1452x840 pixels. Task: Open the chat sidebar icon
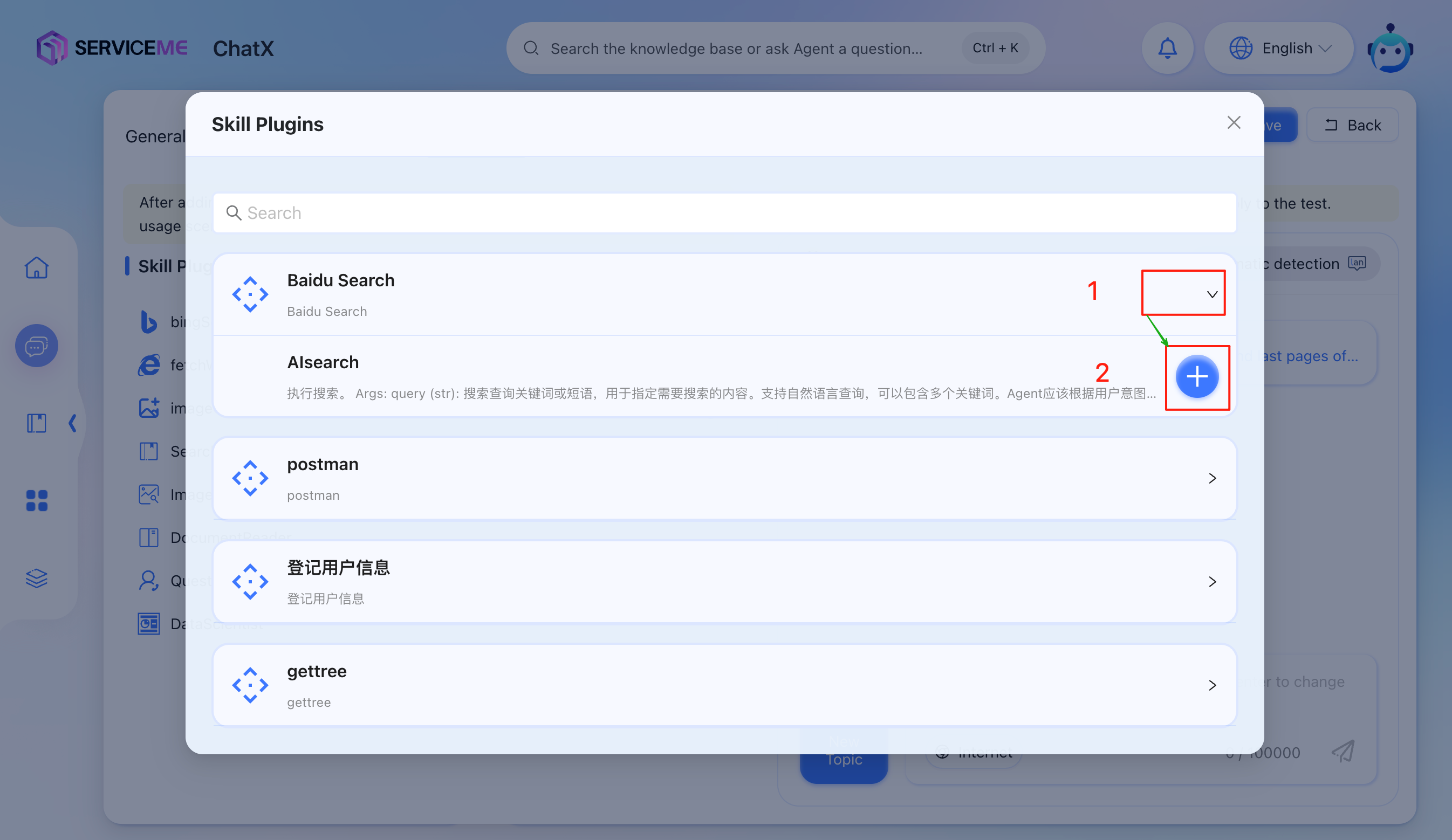point(36,346)
